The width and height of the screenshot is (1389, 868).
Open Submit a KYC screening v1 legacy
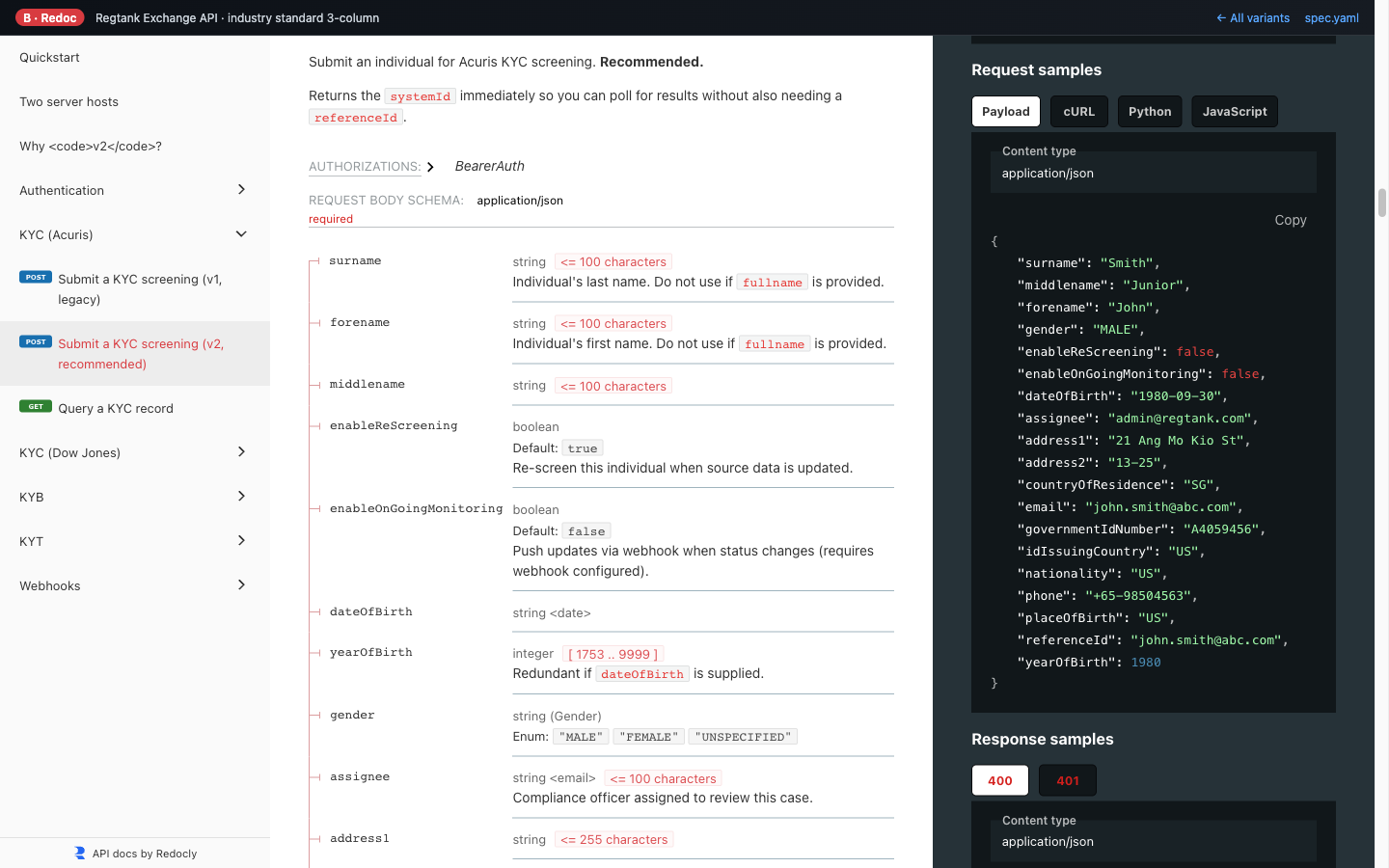click(x=135, y=289)
